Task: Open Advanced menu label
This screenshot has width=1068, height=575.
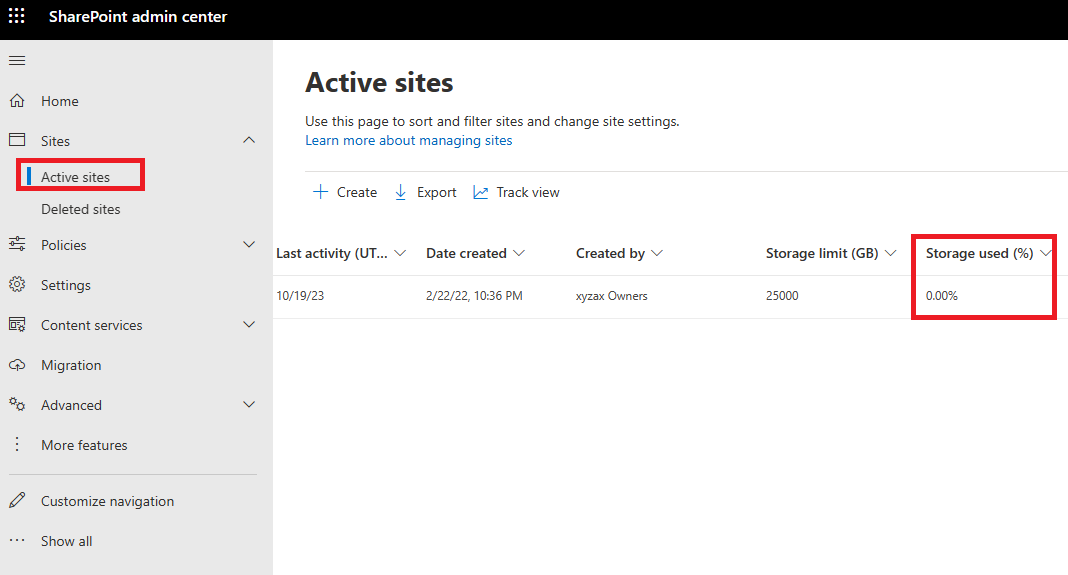Action: click(71, 405)
